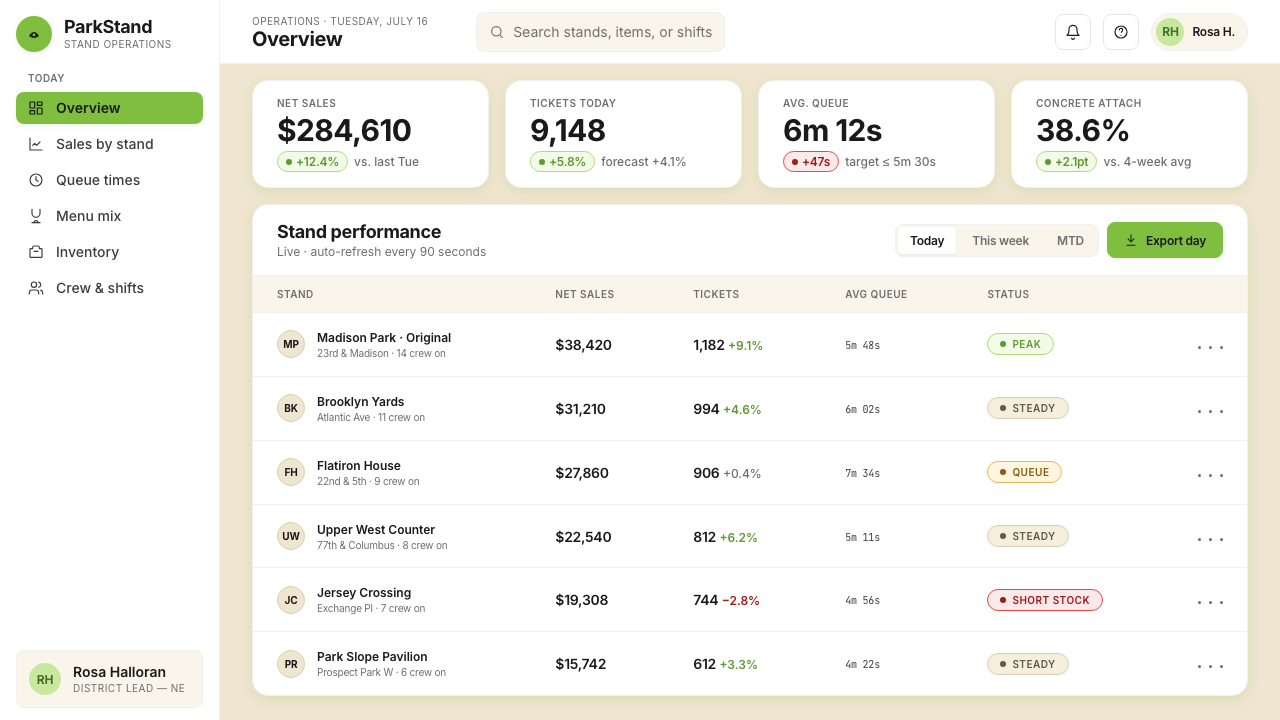Open Crew & shifts section

tap(109, 288)
